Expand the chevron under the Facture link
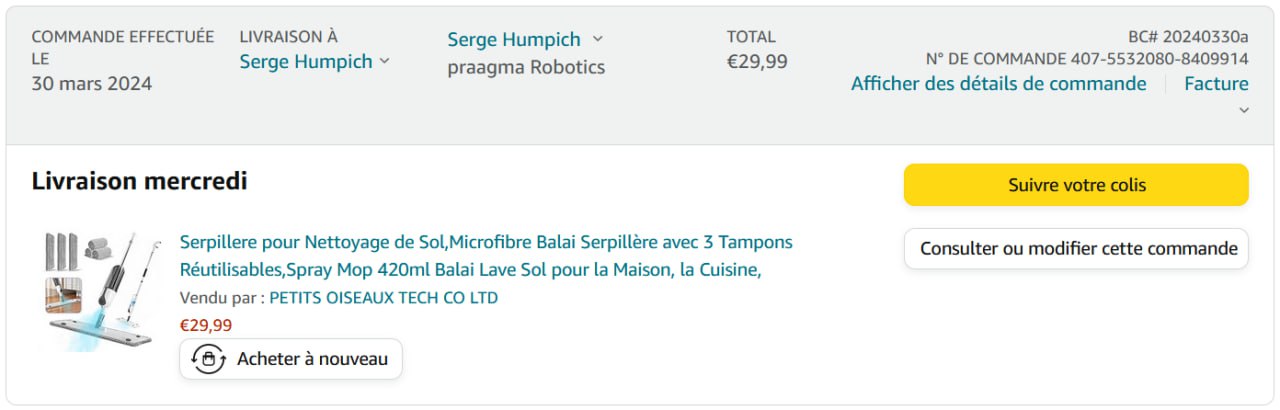The image size is (1280, 410). tap(1243, 110)
